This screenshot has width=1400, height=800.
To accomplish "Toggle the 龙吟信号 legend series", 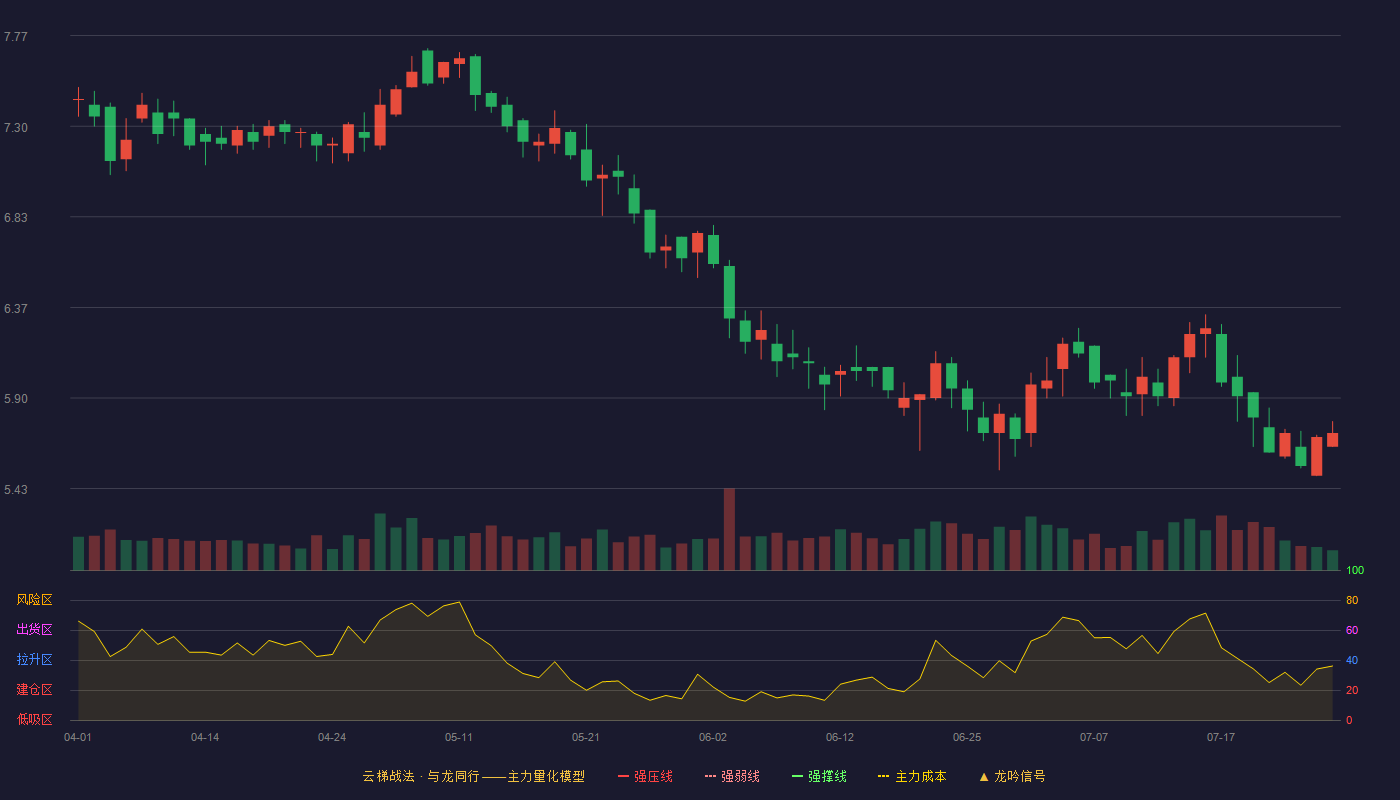I will coord(1012,776).
